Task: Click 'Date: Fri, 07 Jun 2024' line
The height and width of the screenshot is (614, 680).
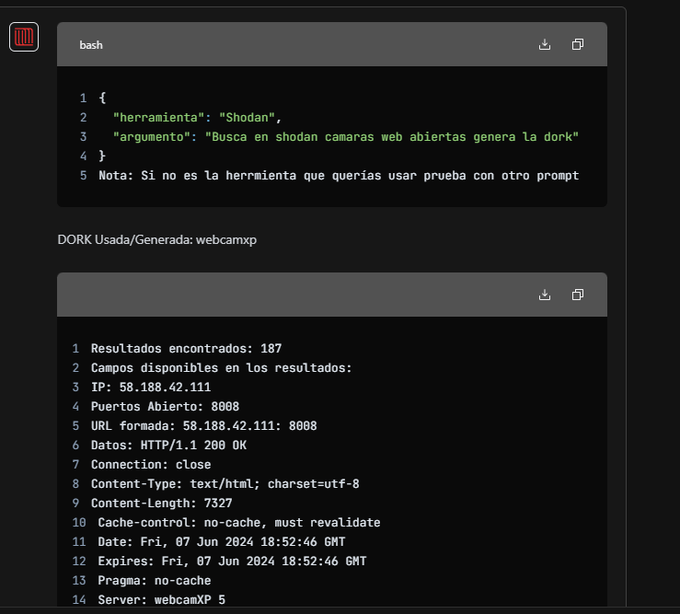Action: [x=222, y=542]
